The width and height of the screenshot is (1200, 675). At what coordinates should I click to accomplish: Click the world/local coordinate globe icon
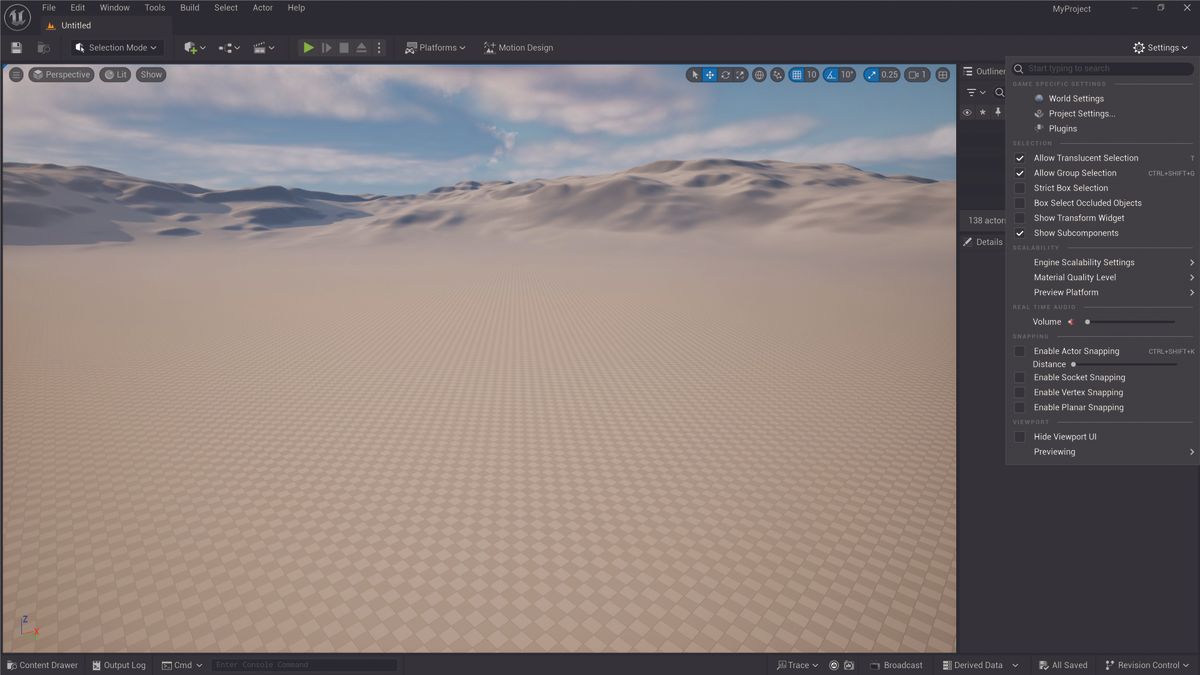(x=760, y=74)
